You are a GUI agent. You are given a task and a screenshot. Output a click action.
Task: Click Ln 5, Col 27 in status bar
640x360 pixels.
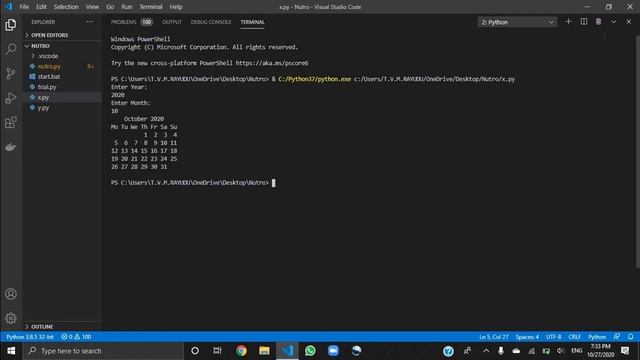coord(493,337)
